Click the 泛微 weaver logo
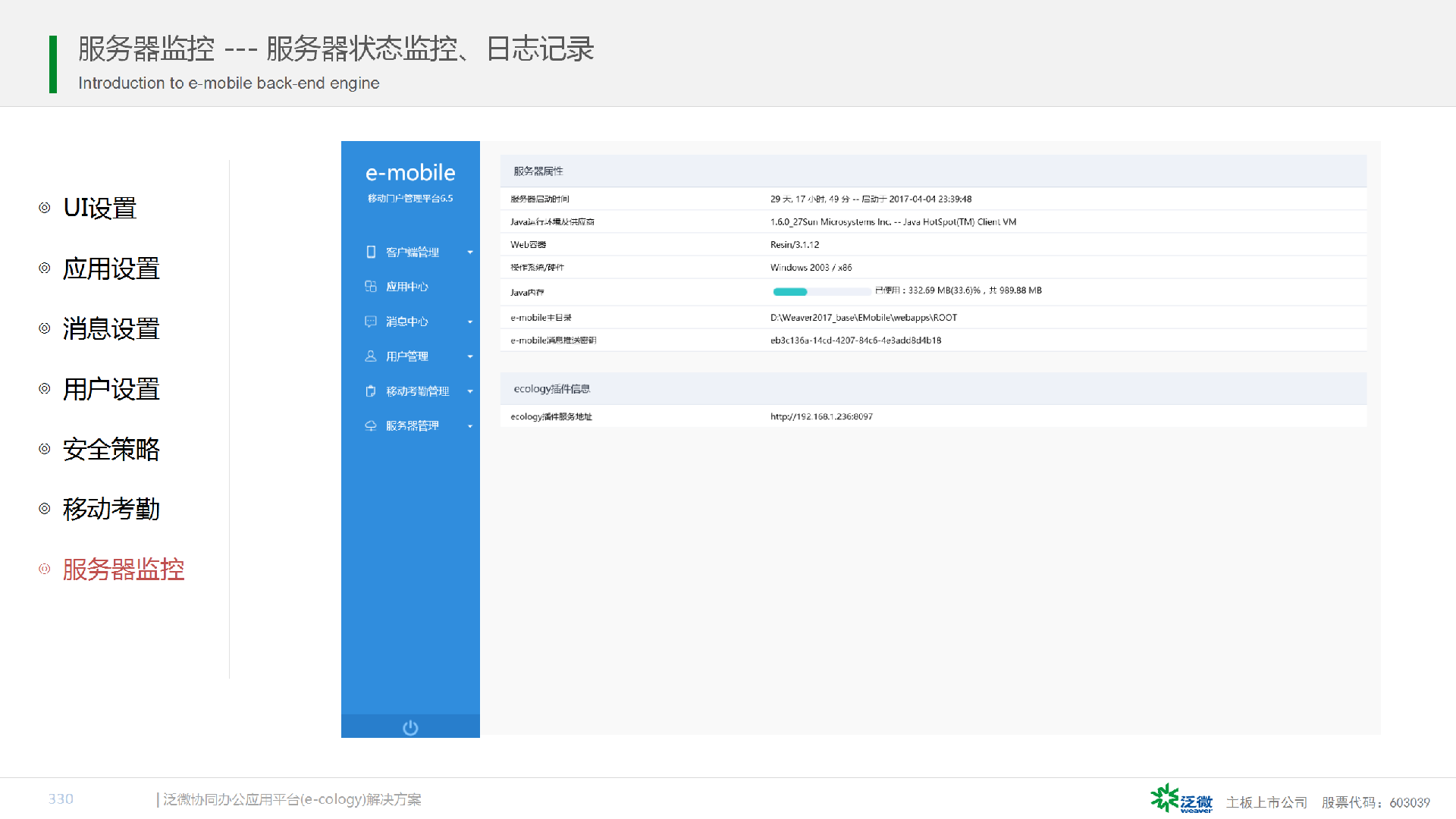The width and height of the screenshot is (1456, 819). pyautogui.click(x=1181, y=799)
